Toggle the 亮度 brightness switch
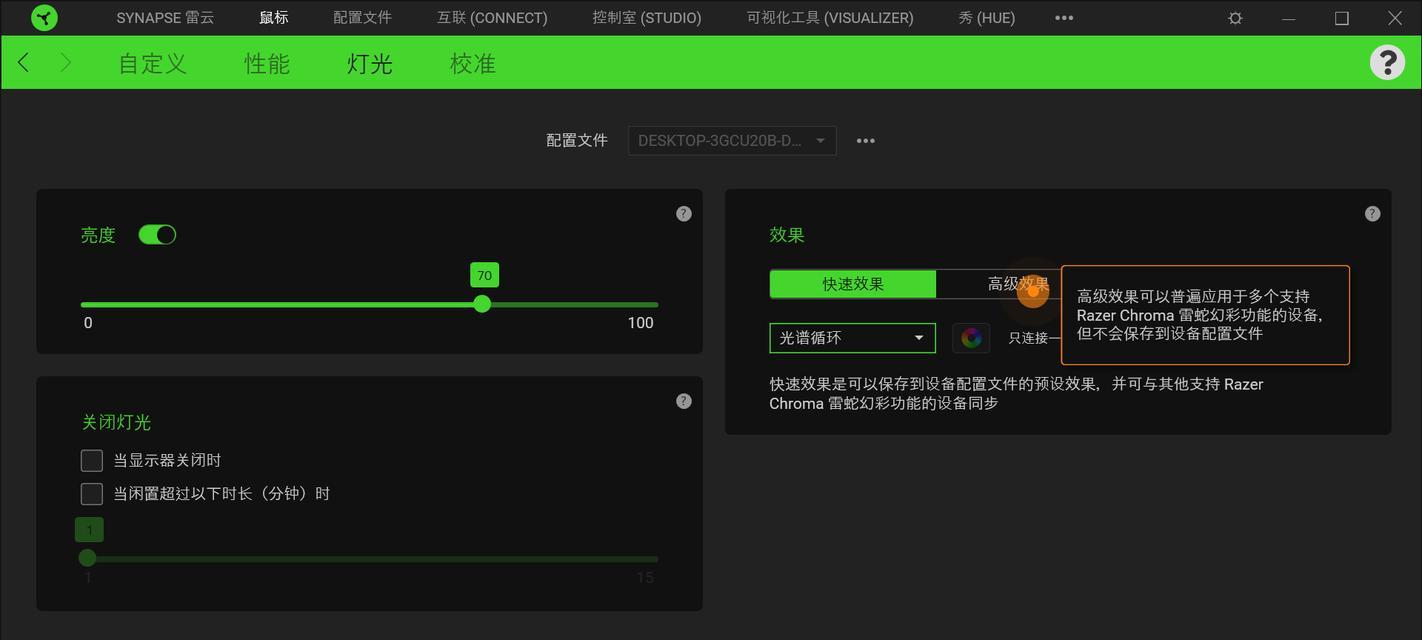Screen dimensions: 1422x640 [157, 235]
